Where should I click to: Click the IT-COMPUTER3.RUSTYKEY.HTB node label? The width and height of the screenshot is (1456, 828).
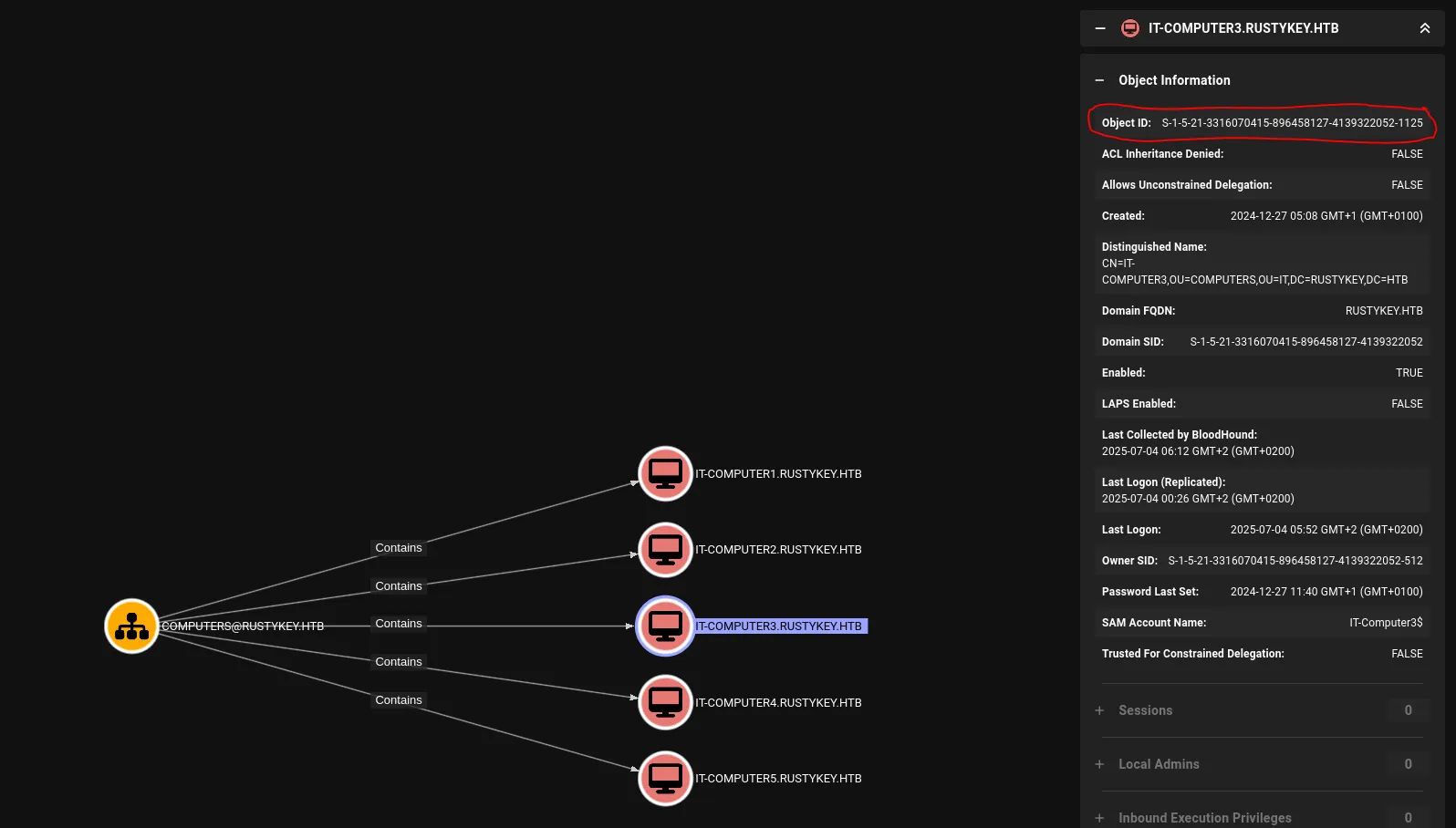point(779,626)
